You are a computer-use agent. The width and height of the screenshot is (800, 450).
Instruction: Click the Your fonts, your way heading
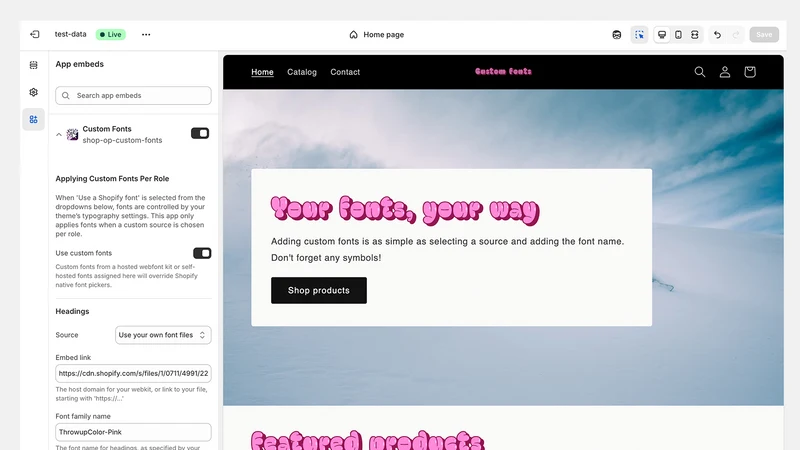405,210
